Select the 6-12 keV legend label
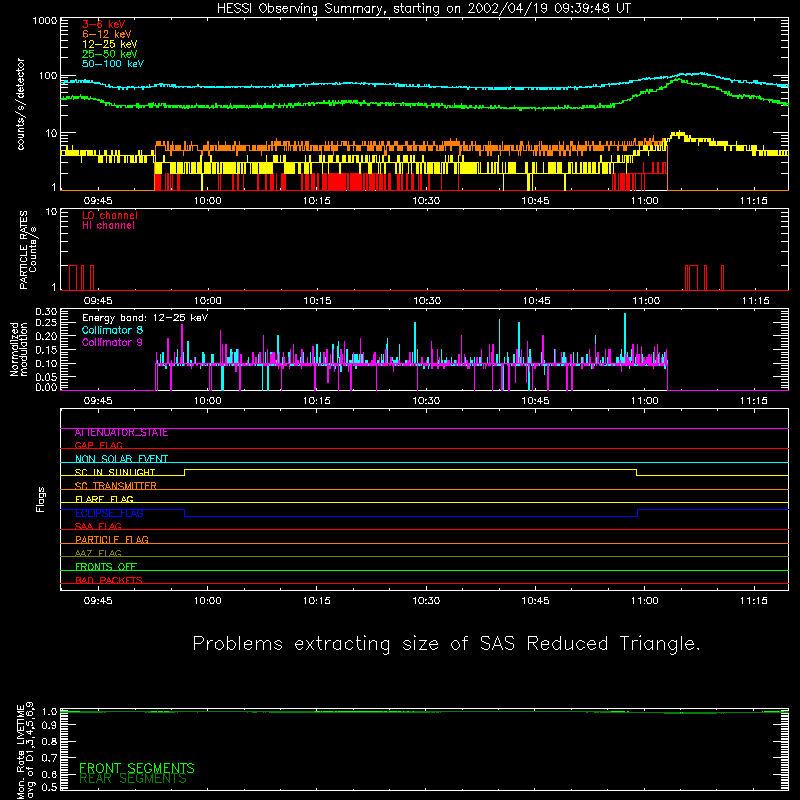This screenshot has width=800, height=800. tap(106, 34)
